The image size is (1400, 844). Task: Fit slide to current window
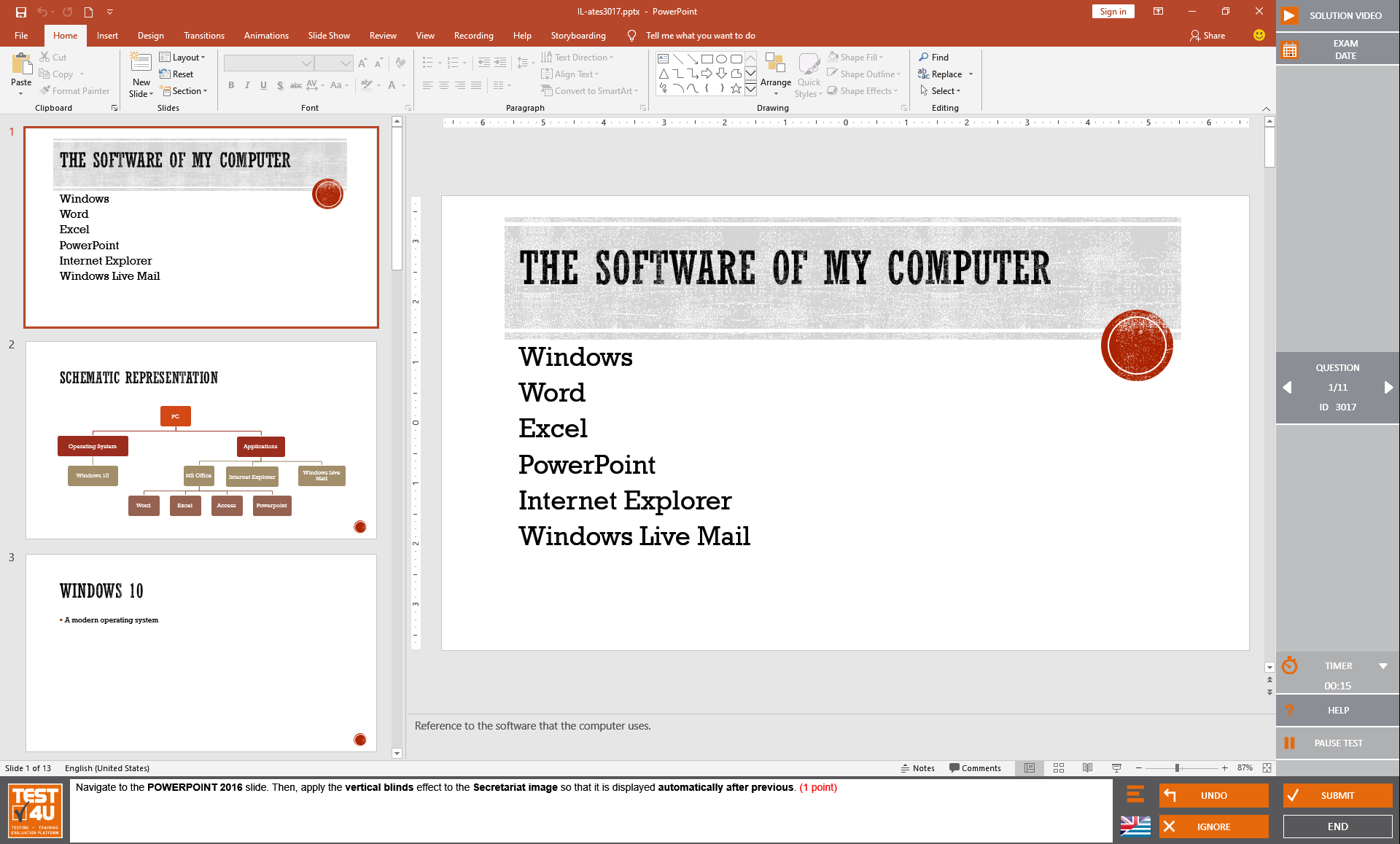tap(1267, 768)
